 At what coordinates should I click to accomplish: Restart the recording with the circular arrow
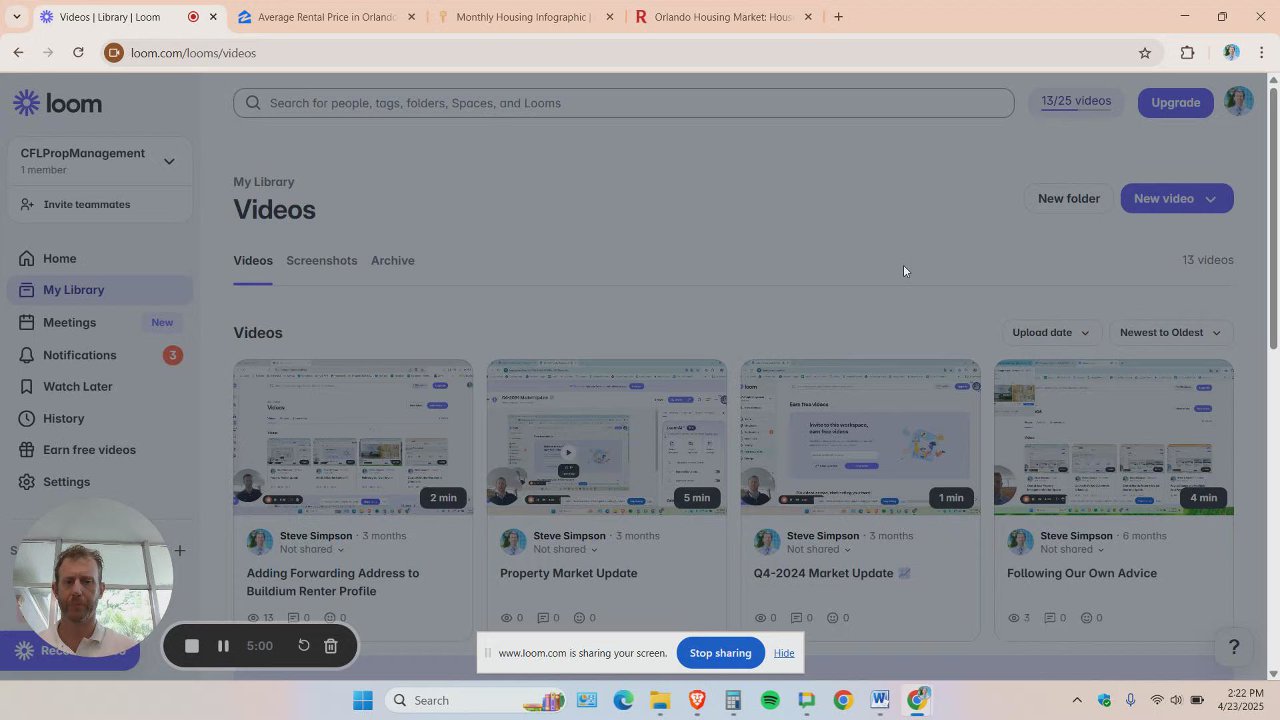[304, 646]
